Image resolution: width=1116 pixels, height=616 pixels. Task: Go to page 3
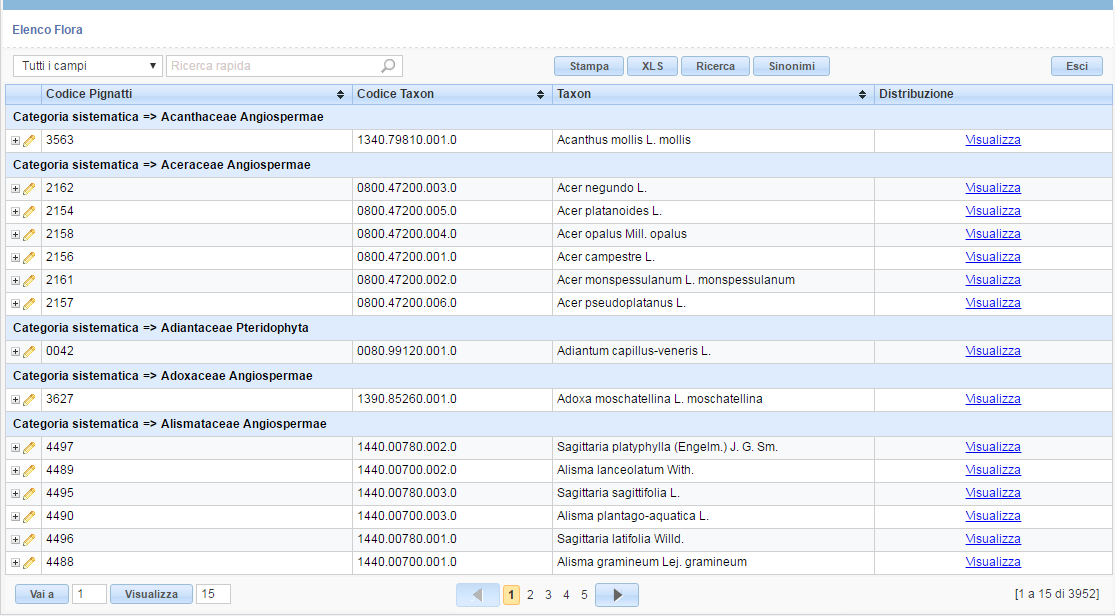[x=548, y=595]
